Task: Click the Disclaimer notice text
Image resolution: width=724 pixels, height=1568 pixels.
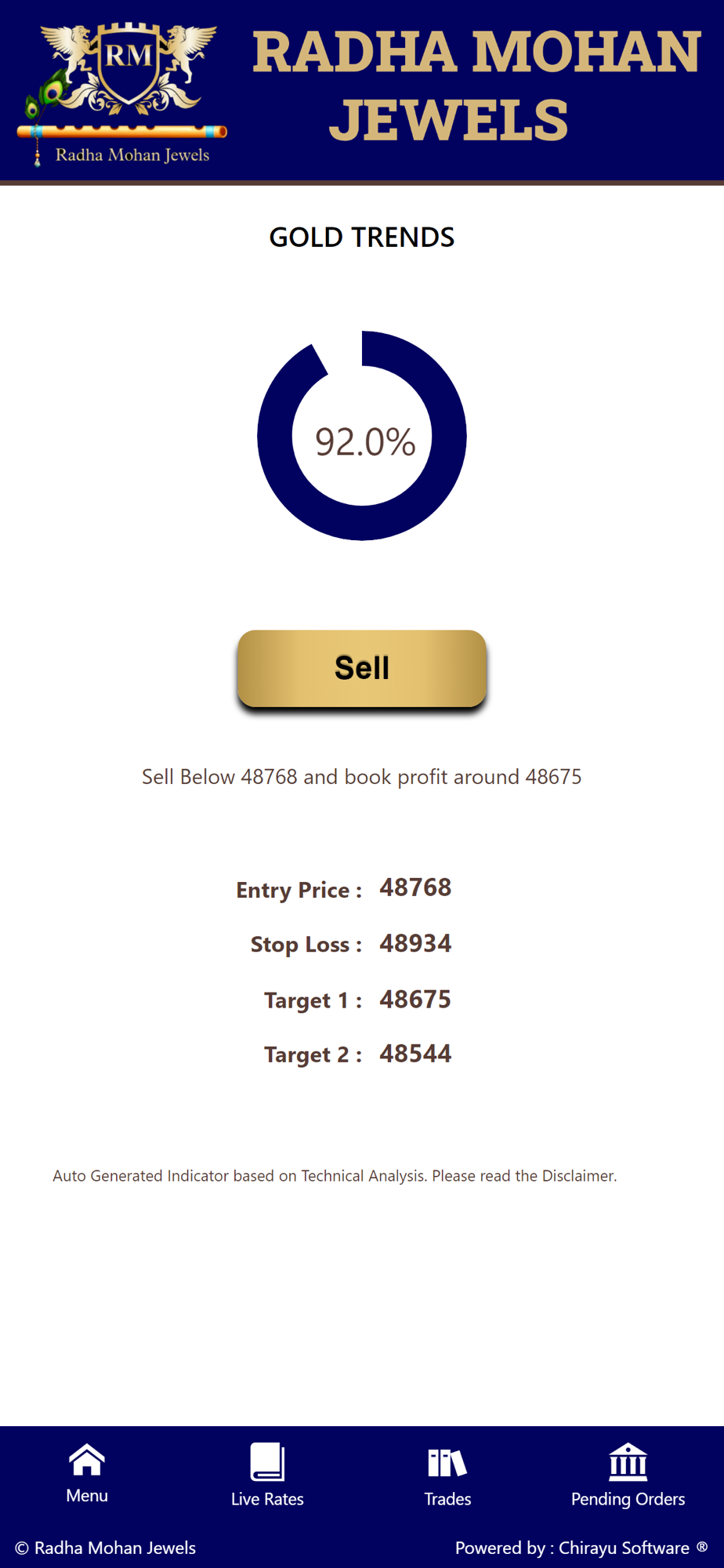Action: tap(335, 1175)
